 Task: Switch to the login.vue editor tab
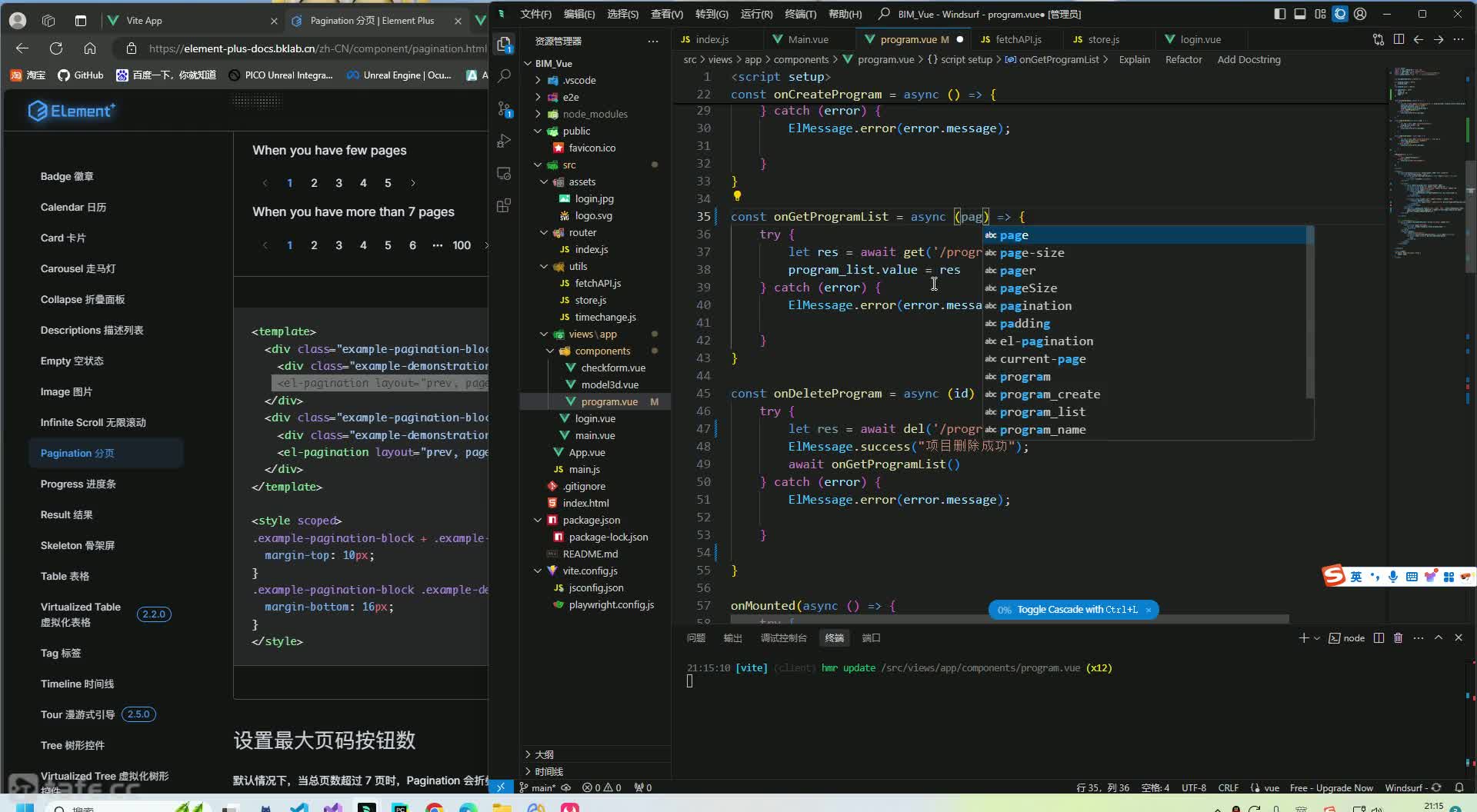coord(1200,39)
